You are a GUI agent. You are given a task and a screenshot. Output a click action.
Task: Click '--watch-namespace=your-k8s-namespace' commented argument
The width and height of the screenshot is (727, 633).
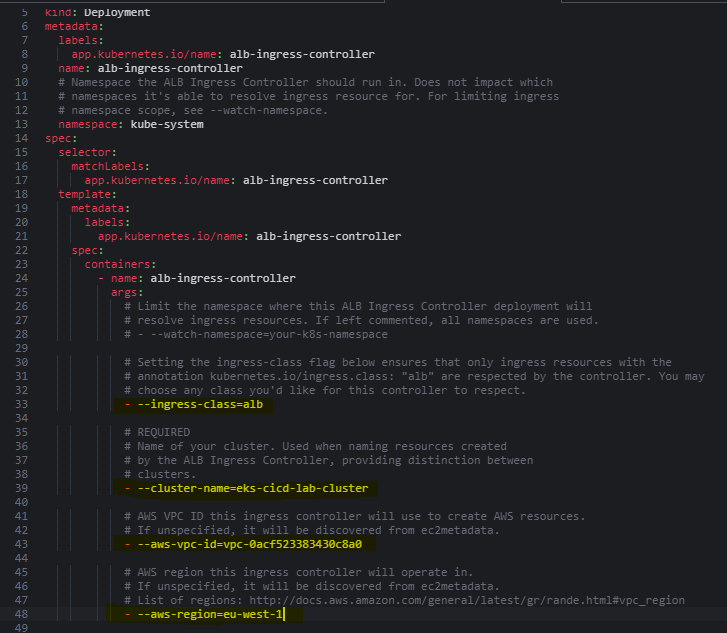pos(269,334)
